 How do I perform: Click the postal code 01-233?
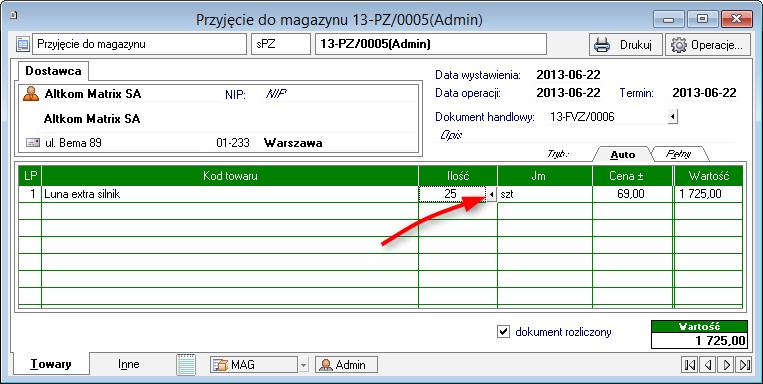pyautogui.click(x=233, y=143)
